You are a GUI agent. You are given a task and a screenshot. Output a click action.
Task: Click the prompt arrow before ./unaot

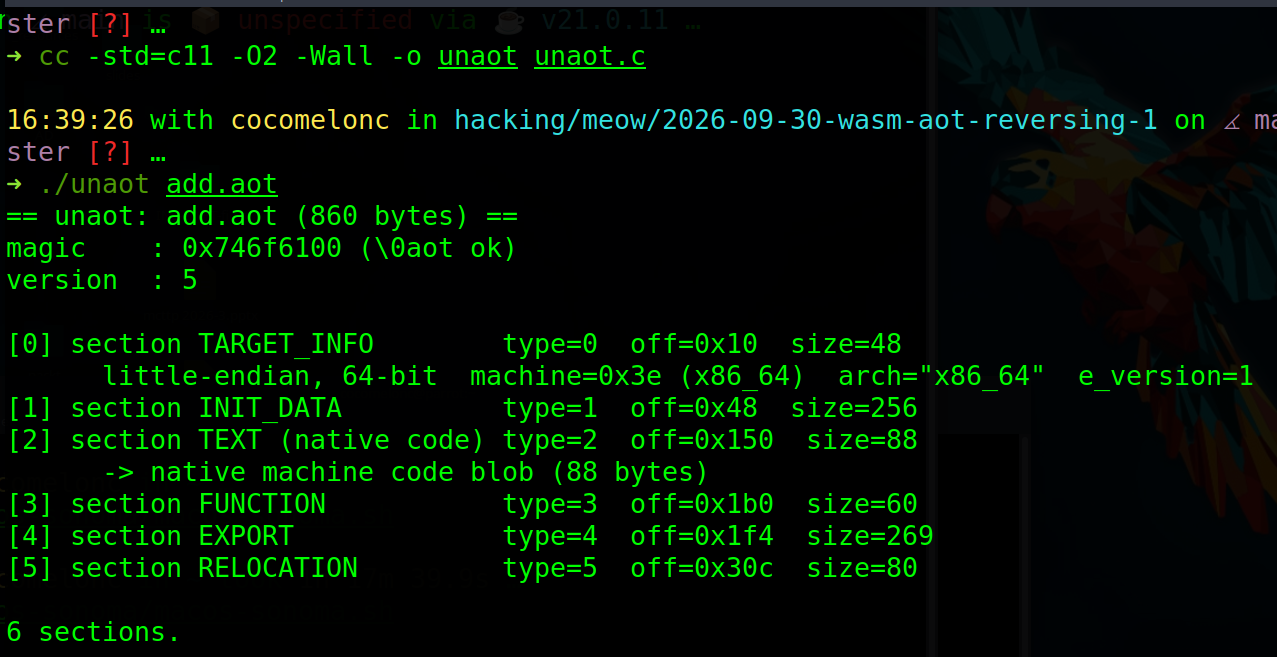tap(14, 185)
